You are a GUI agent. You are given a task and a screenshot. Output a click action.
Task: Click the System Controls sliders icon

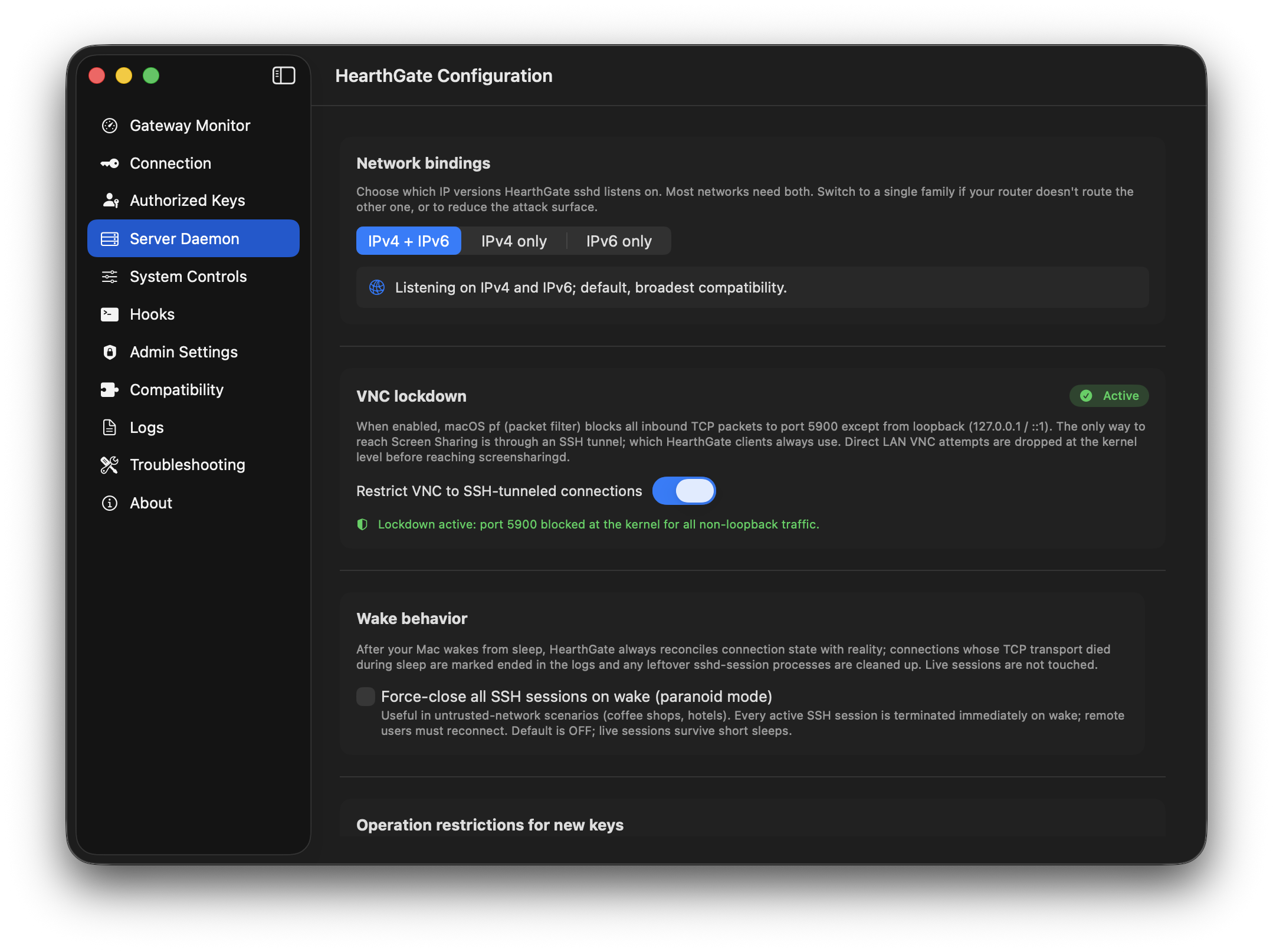pyautogui.click(x=110, y=277)
